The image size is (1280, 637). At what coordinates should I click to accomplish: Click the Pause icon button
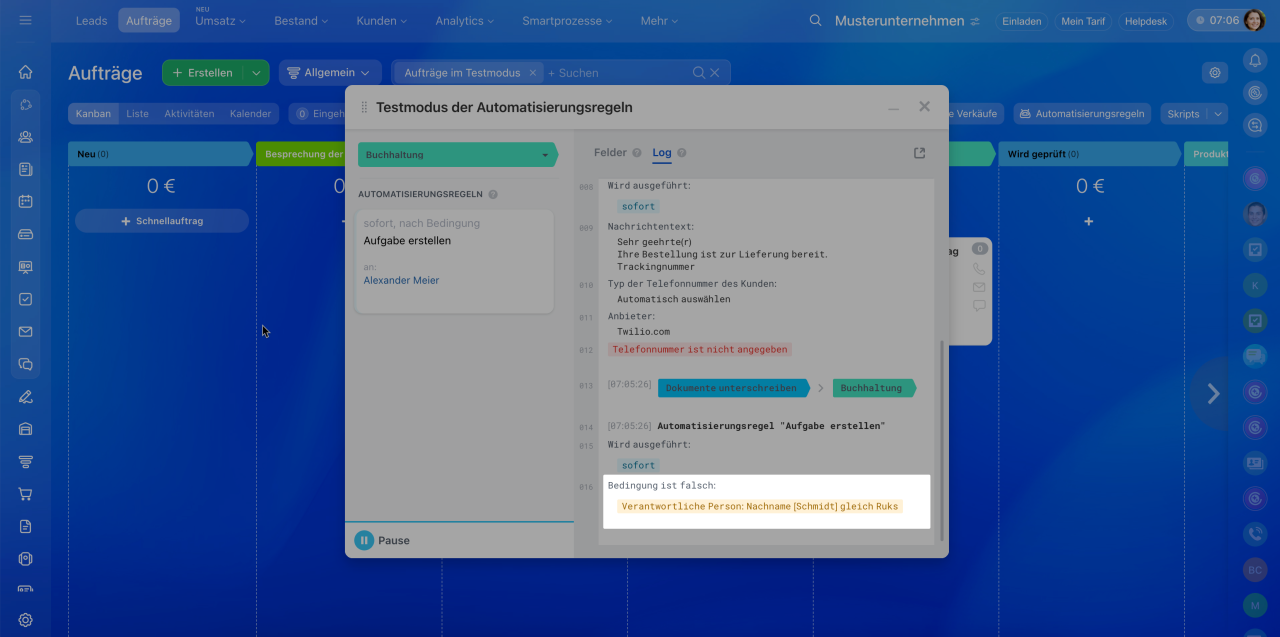(x=364, y=540)
